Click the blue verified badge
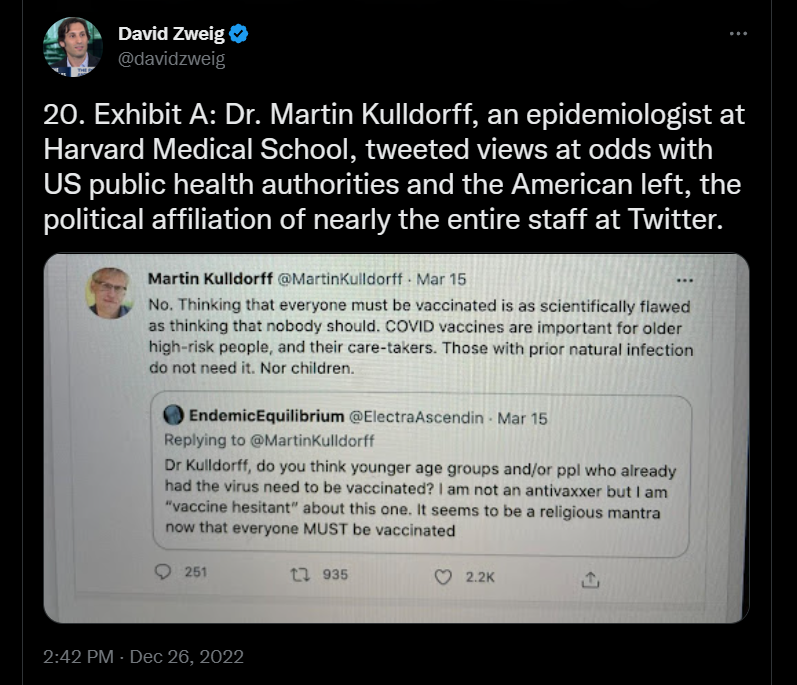797x685 pixels. click(239, 35)
